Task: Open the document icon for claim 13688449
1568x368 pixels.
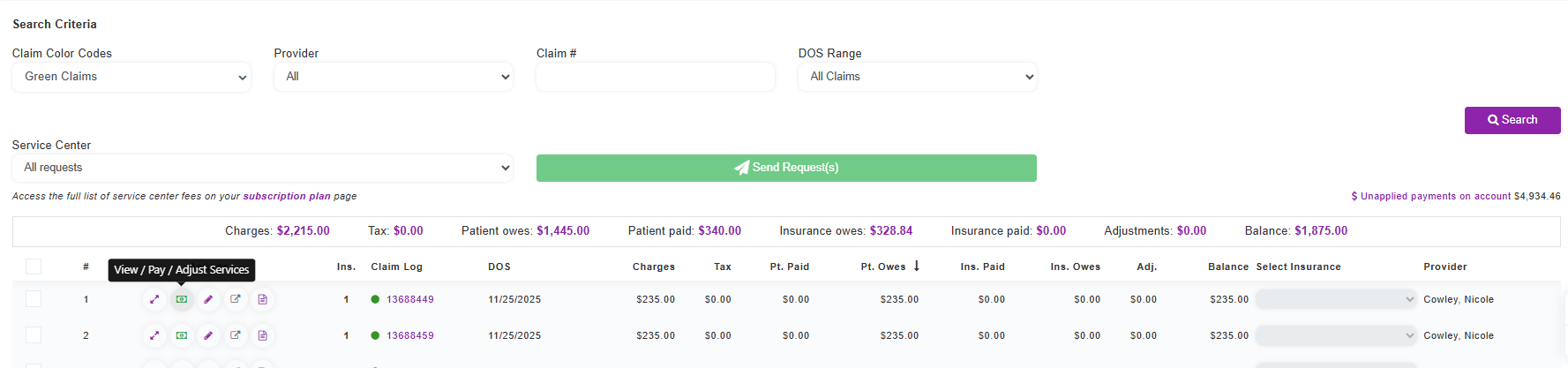Action: point(262,299)
